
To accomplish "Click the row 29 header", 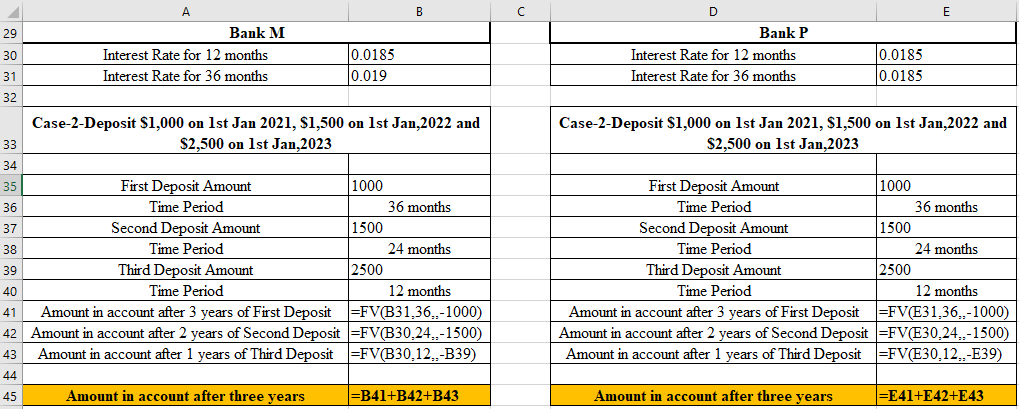I will (x=11, y=34).
